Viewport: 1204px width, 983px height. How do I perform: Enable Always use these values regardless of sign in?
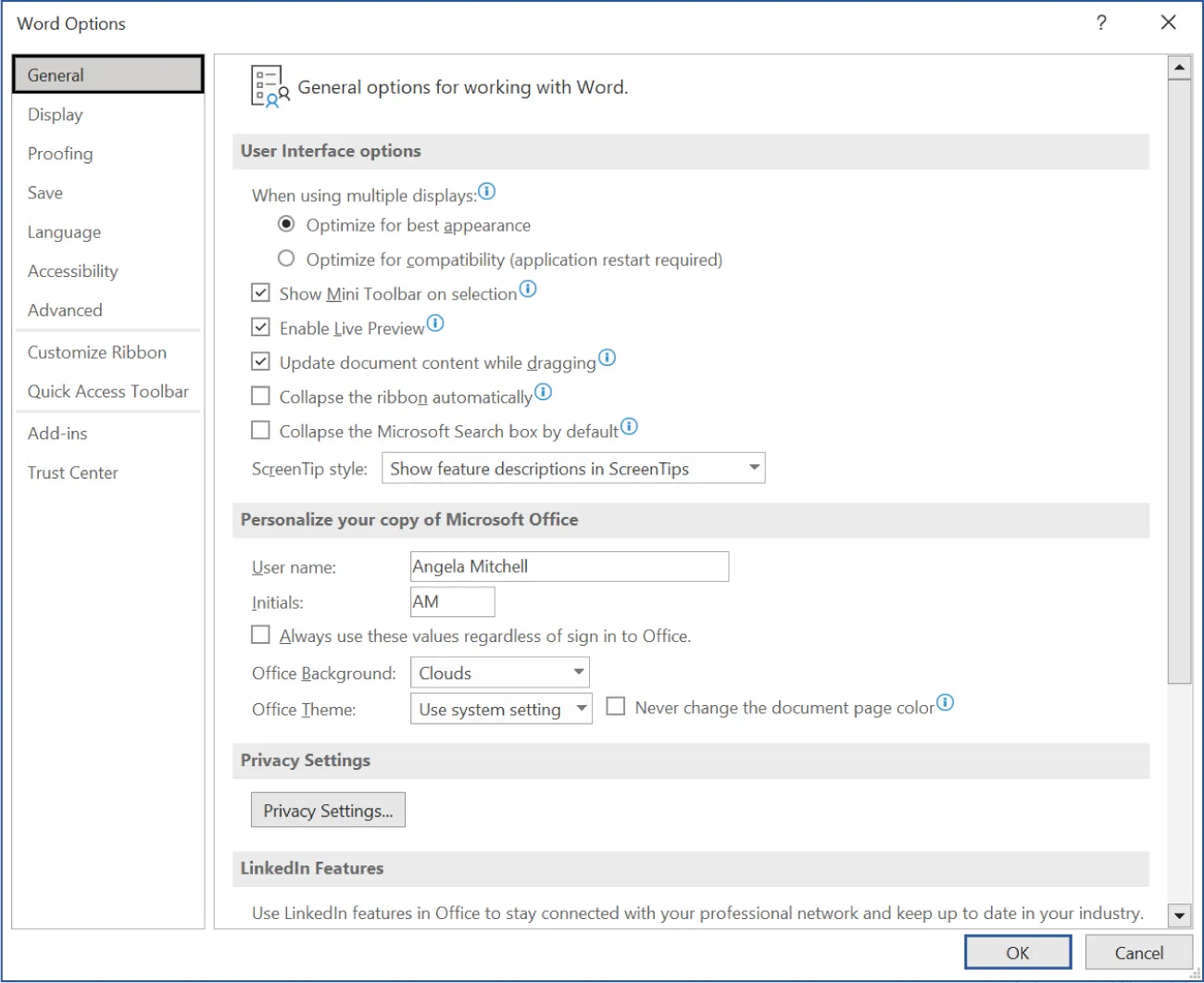pos(260,635)
